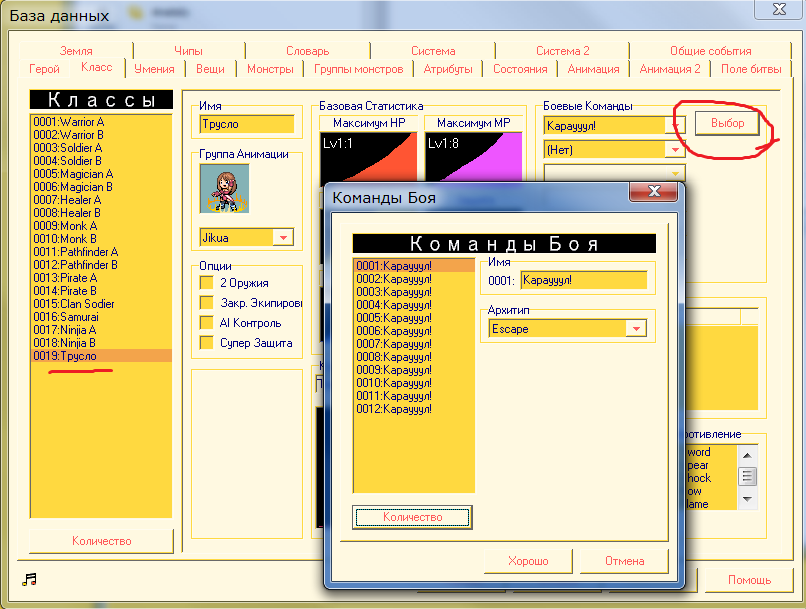Switch to the Монстры tab
Screen dimensions: 806x609
click(270, 69)
